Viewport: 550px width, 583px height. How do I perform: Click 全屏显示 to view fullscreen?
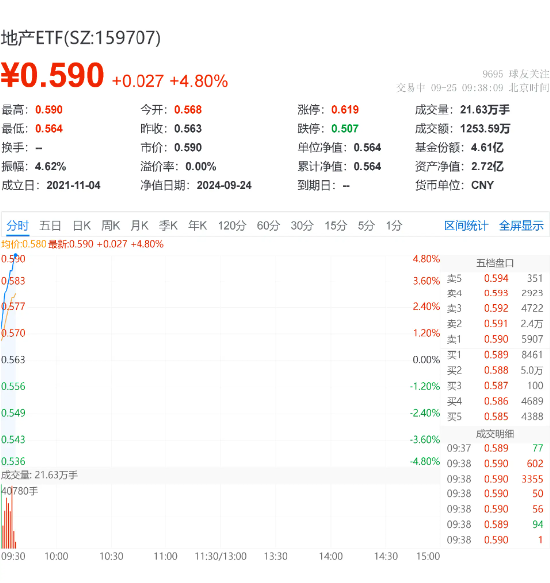click(521, 226)
